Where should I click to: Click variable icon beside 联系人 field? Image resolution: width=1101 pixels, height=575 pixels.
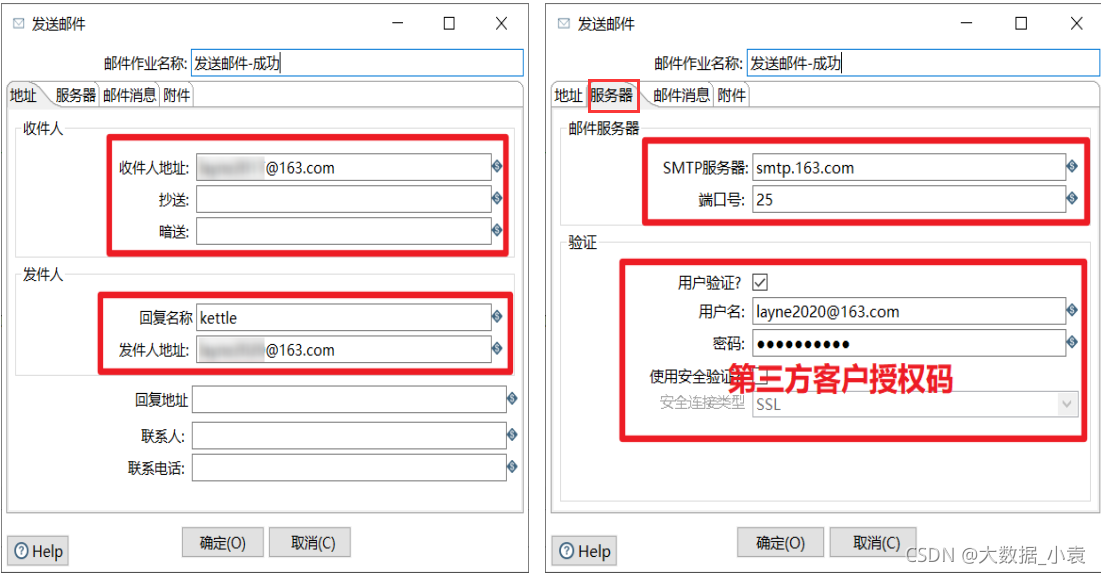(512, 435)
